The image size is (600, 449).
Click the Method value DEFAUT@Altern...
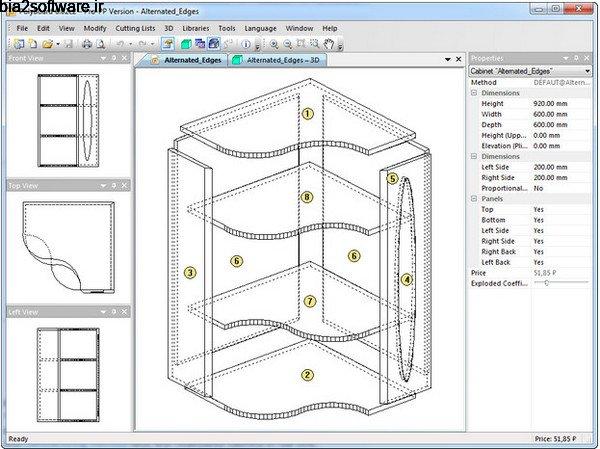point(562,82)
